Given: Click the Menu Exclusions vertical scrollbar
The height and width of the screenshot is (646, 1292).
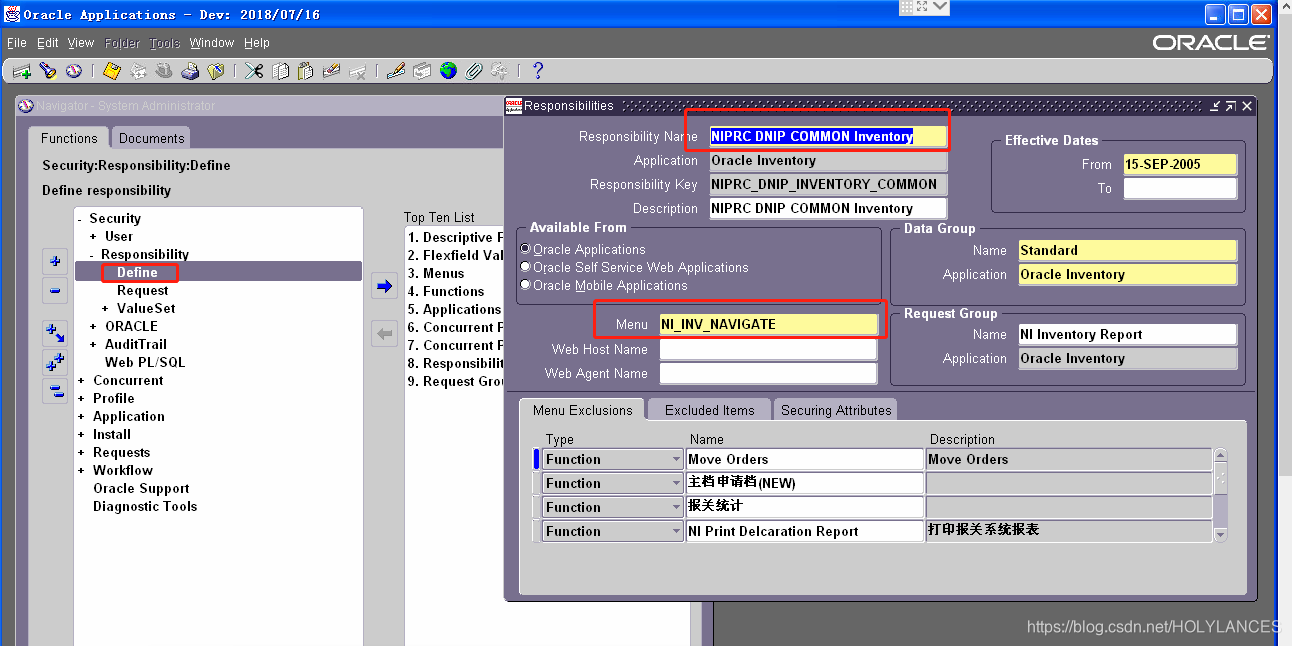Looking at the screenshot, I should click(x=1220, y=495).
